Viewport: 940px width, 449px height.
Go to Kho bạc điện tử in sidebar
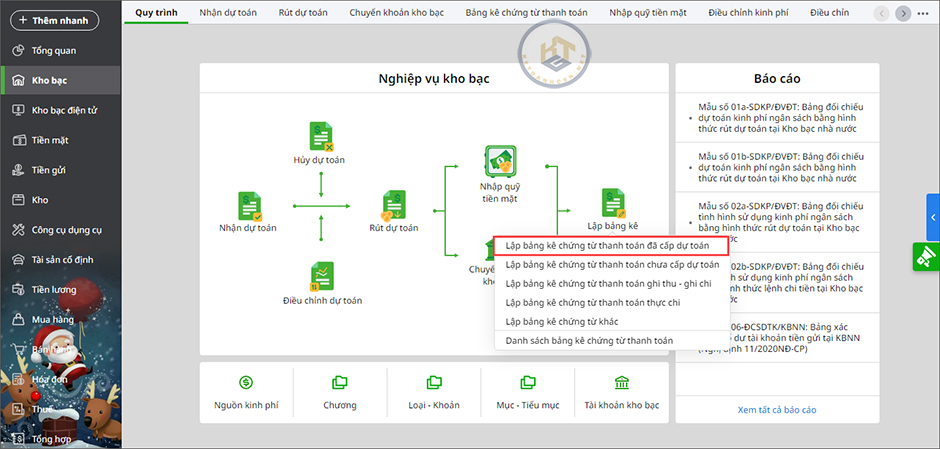[x=63, y=110]
